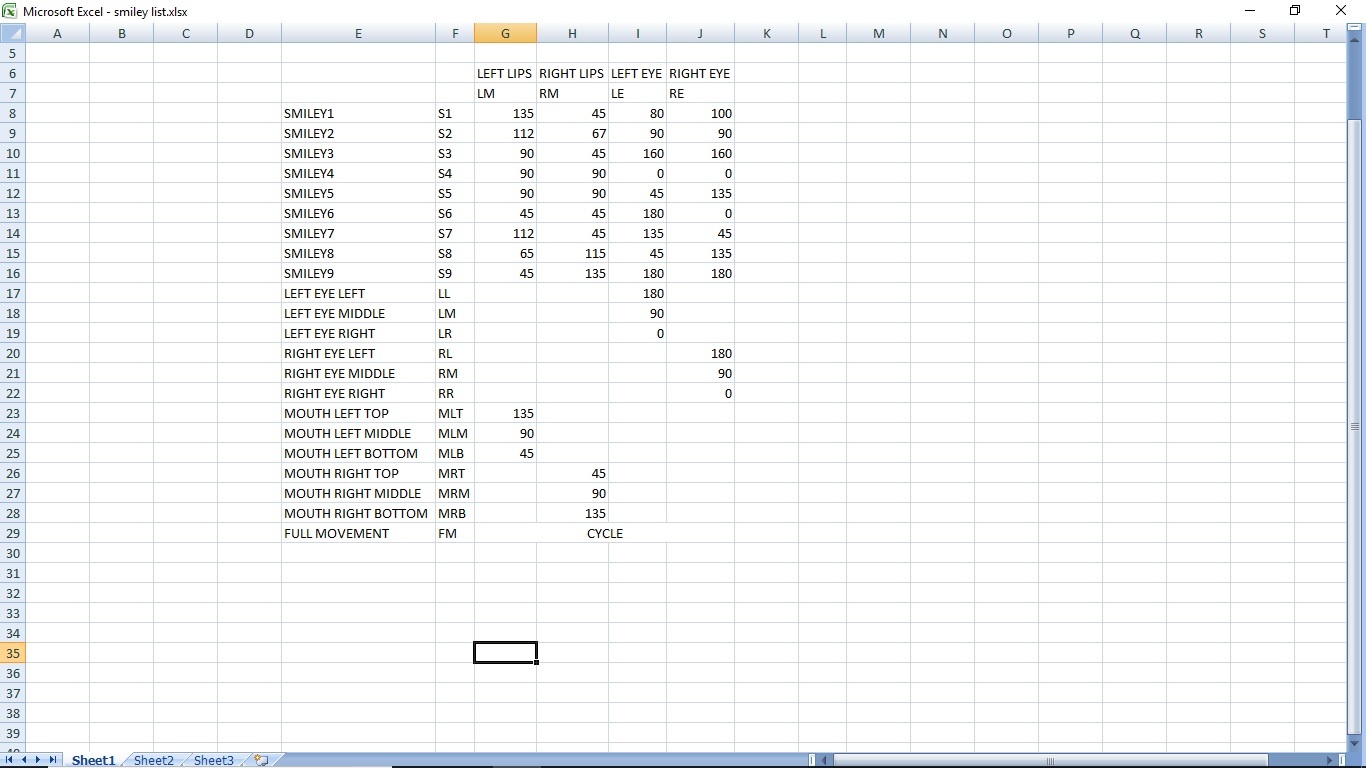This screenshot has height=768, width=1366.
Task: Click the horizontal scrollbar right arrow
Action: 1330,760
